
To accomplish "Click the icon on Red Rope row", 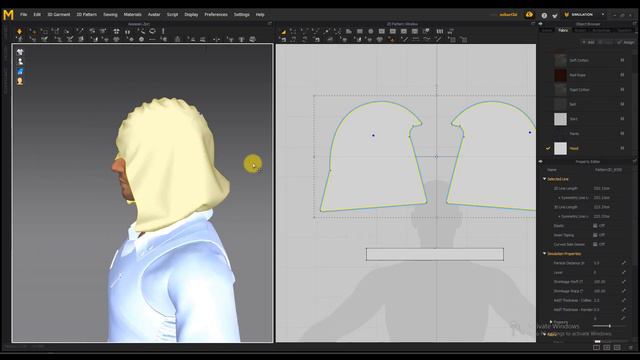I will pyautogui.click(x=622, y=75).
